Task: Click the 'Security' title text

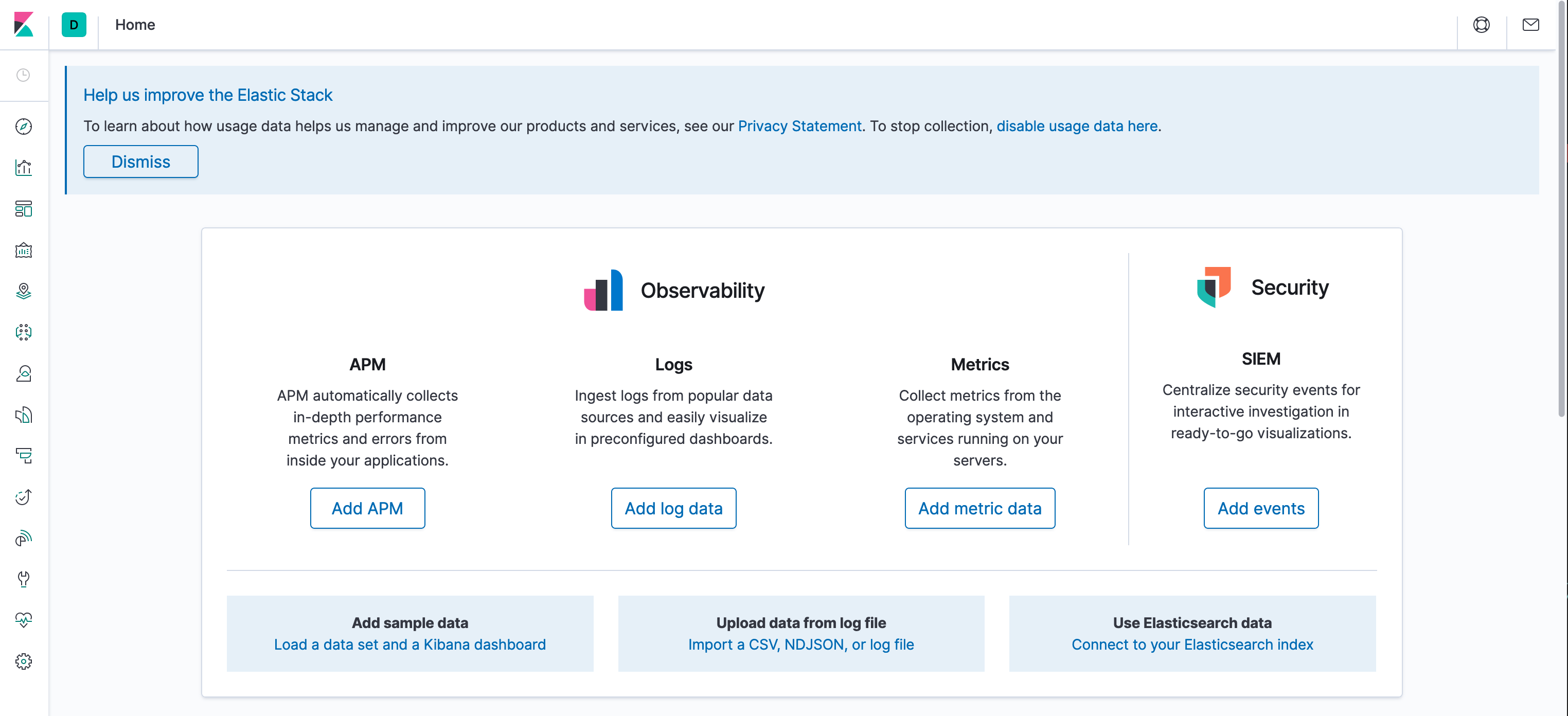Action: [x=1290, y=287]
